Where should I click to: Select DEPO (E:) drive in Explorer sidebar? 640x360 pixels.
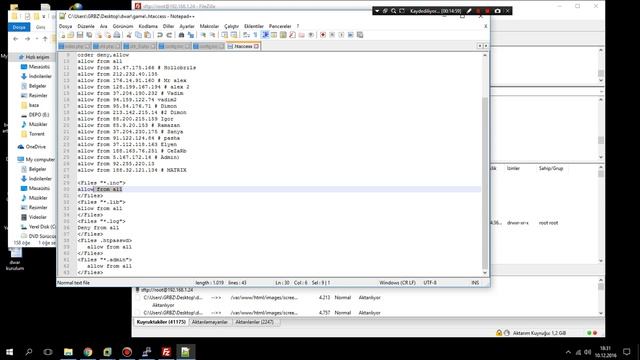pyautogui.click(x=39, y=115)
